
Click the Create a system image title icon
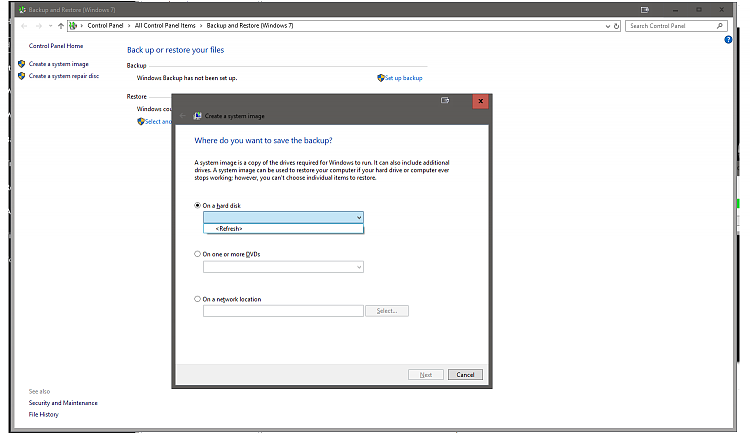[x=197, y=116]
